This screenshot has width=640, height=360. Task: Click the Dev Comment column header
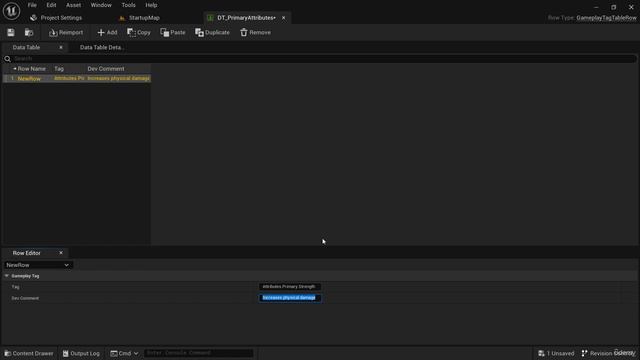click(x=106, y=69)
